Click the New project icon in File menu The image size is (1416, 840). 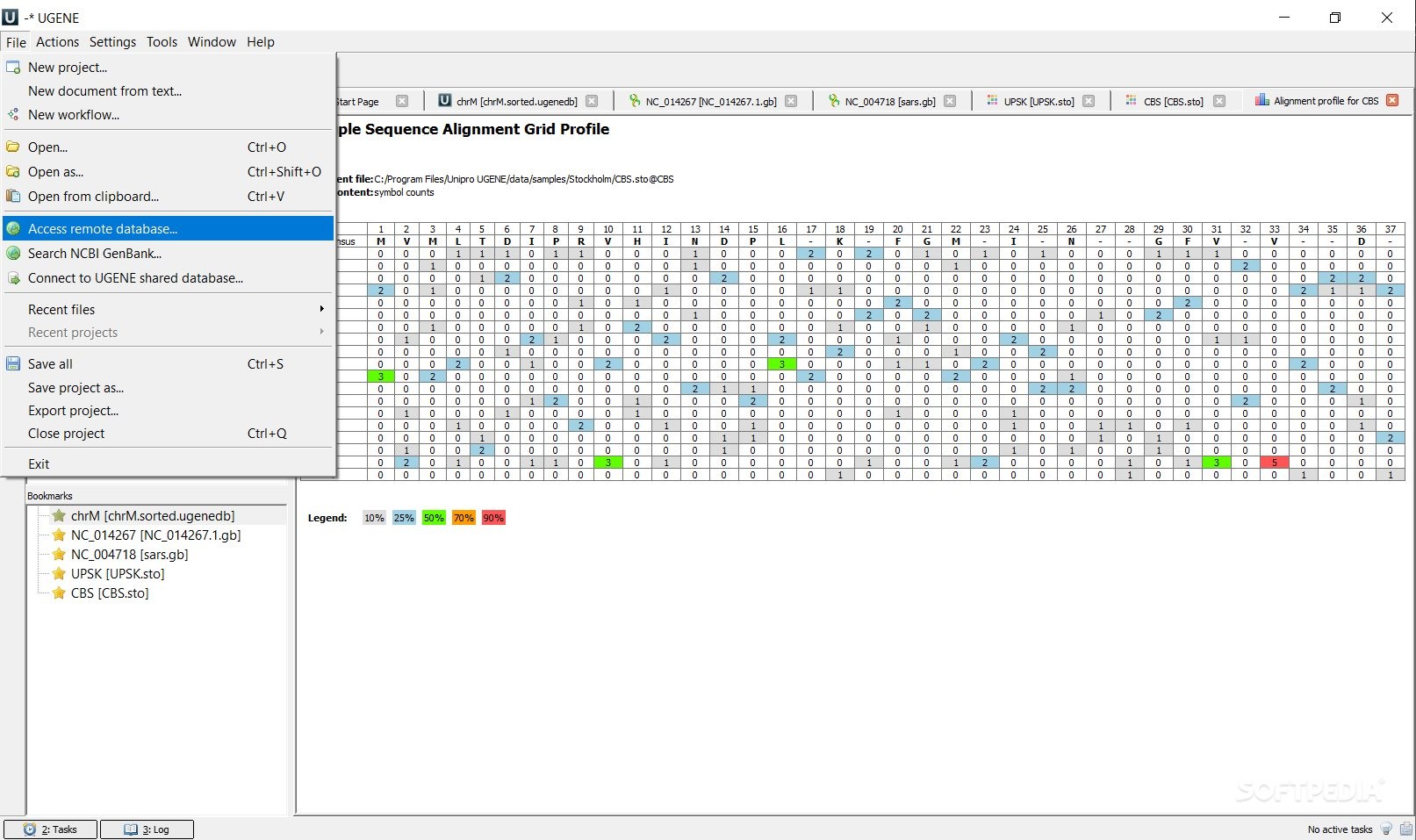13,68
